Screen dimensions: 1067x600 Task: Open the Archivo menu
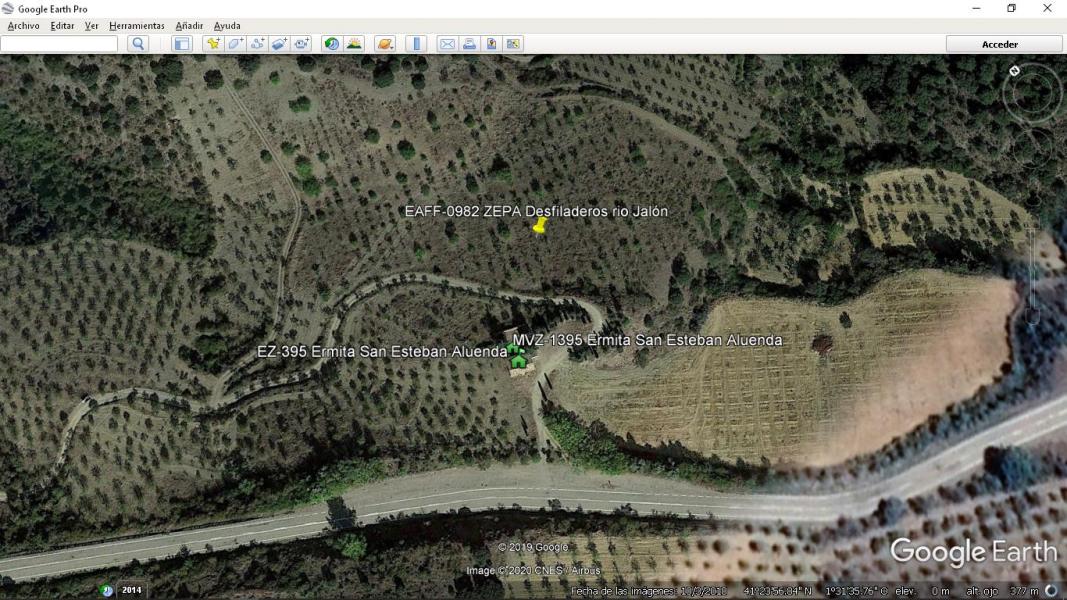23,26
